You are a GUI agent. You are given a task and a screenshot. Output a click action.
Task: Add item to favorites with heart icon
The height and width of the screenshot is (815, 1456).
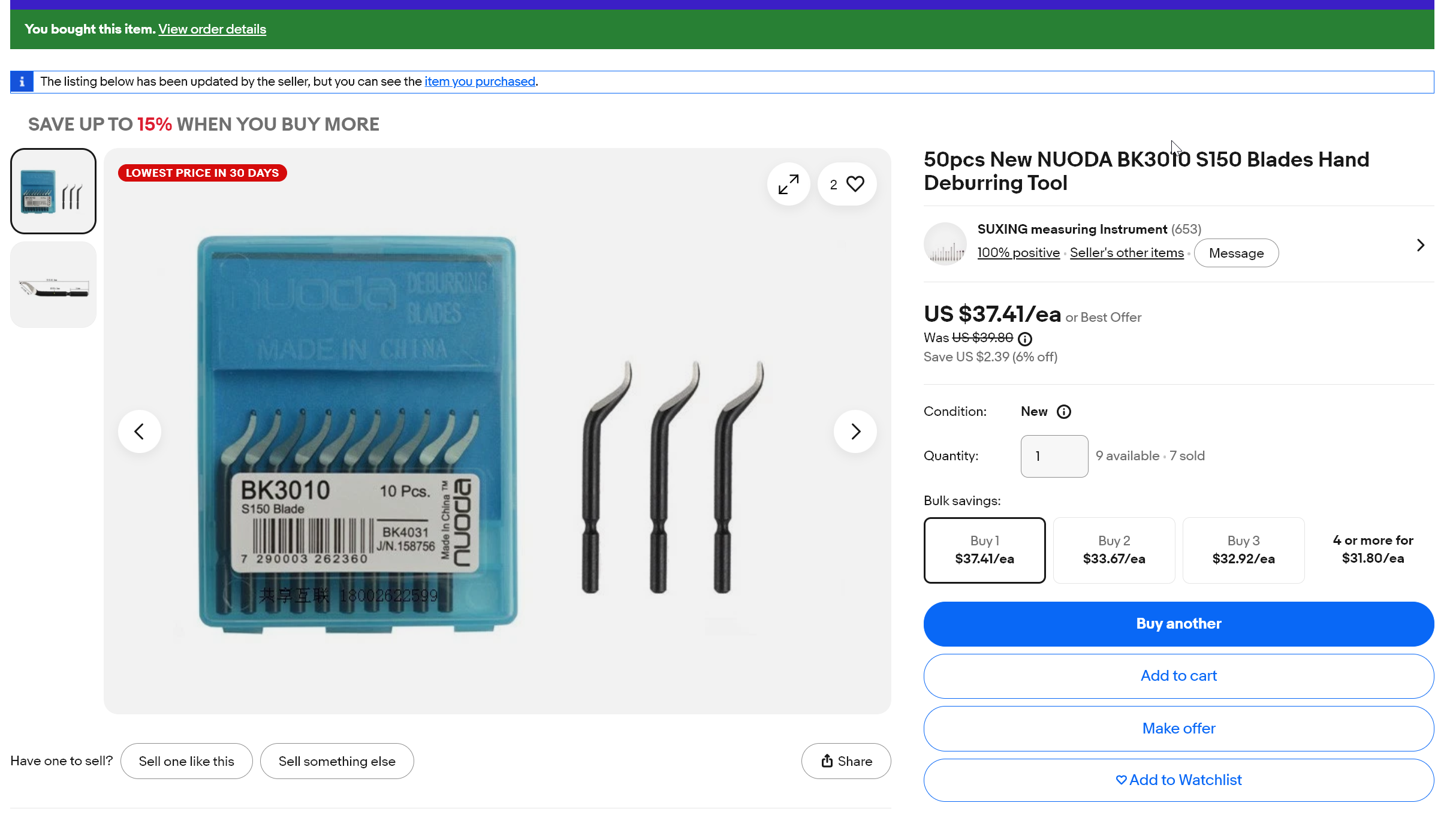(847, 184)
